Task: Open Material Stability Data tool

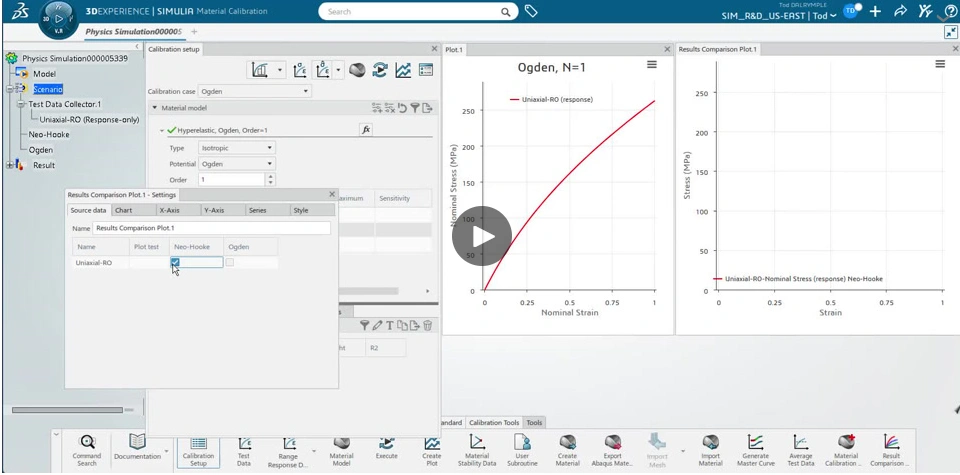Action: point(477,451)
